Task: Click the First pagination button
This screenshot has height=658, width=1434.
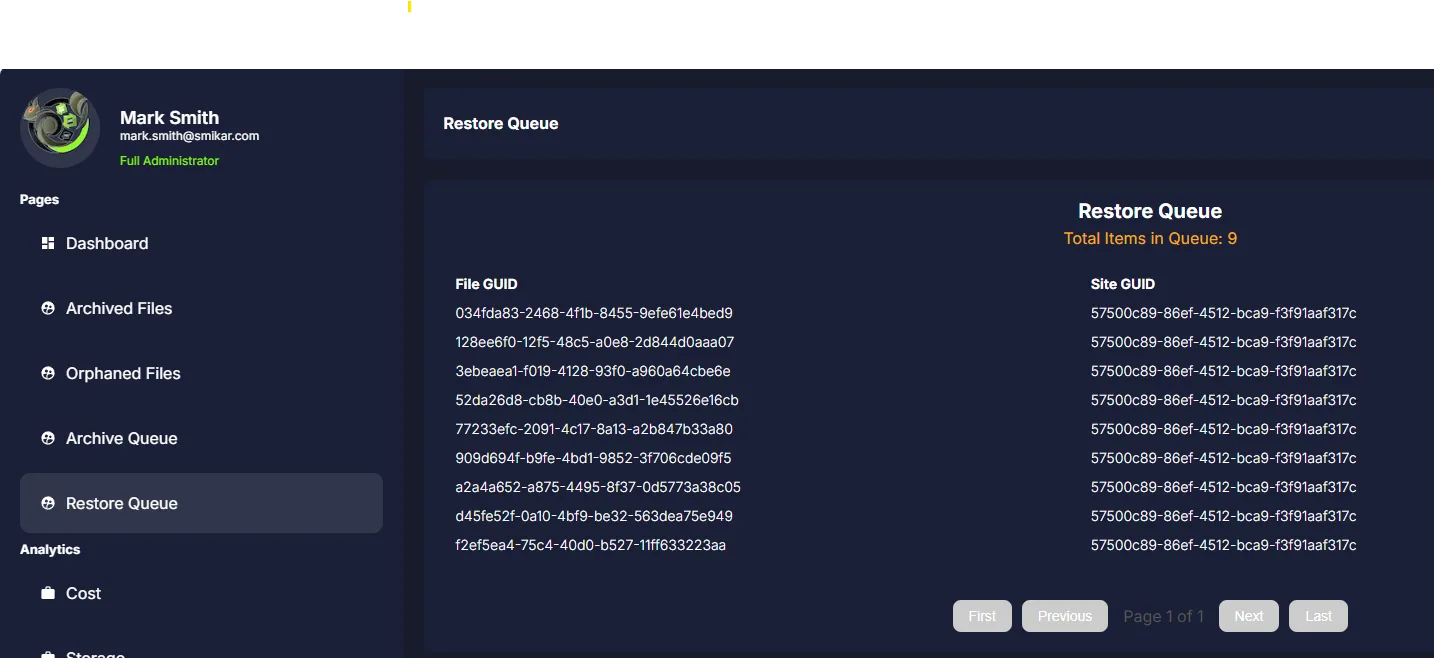Action: pos(982,616)
